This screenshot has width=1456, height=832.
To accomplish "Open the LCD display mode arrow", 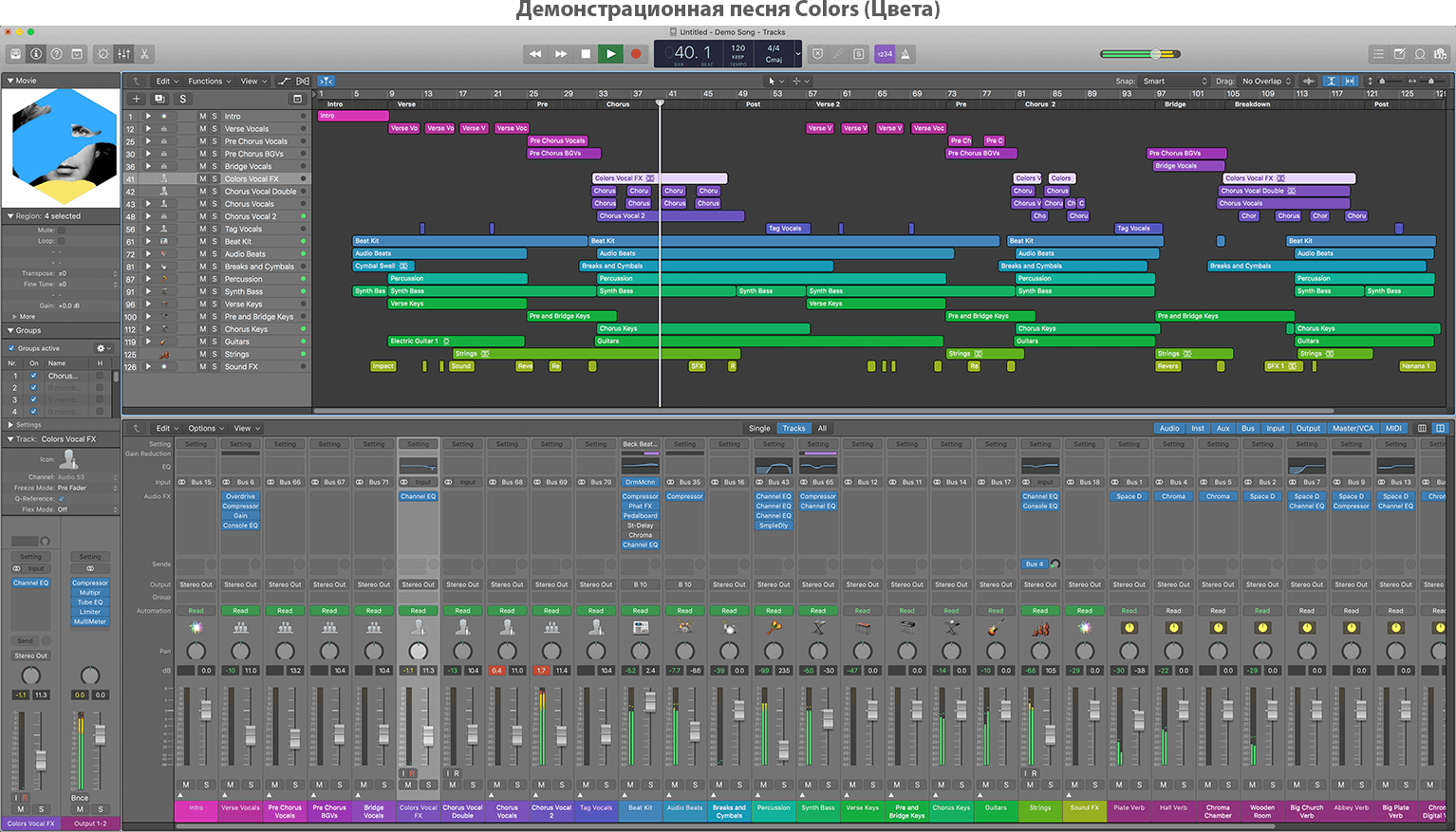I will tap(797, 54).
